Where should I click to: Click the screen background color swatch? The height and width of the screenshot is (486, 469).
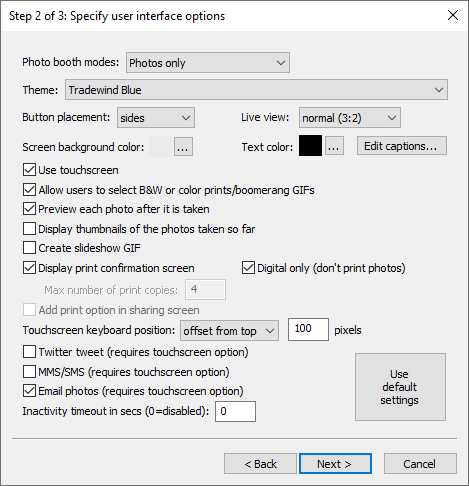pos(161,146)
